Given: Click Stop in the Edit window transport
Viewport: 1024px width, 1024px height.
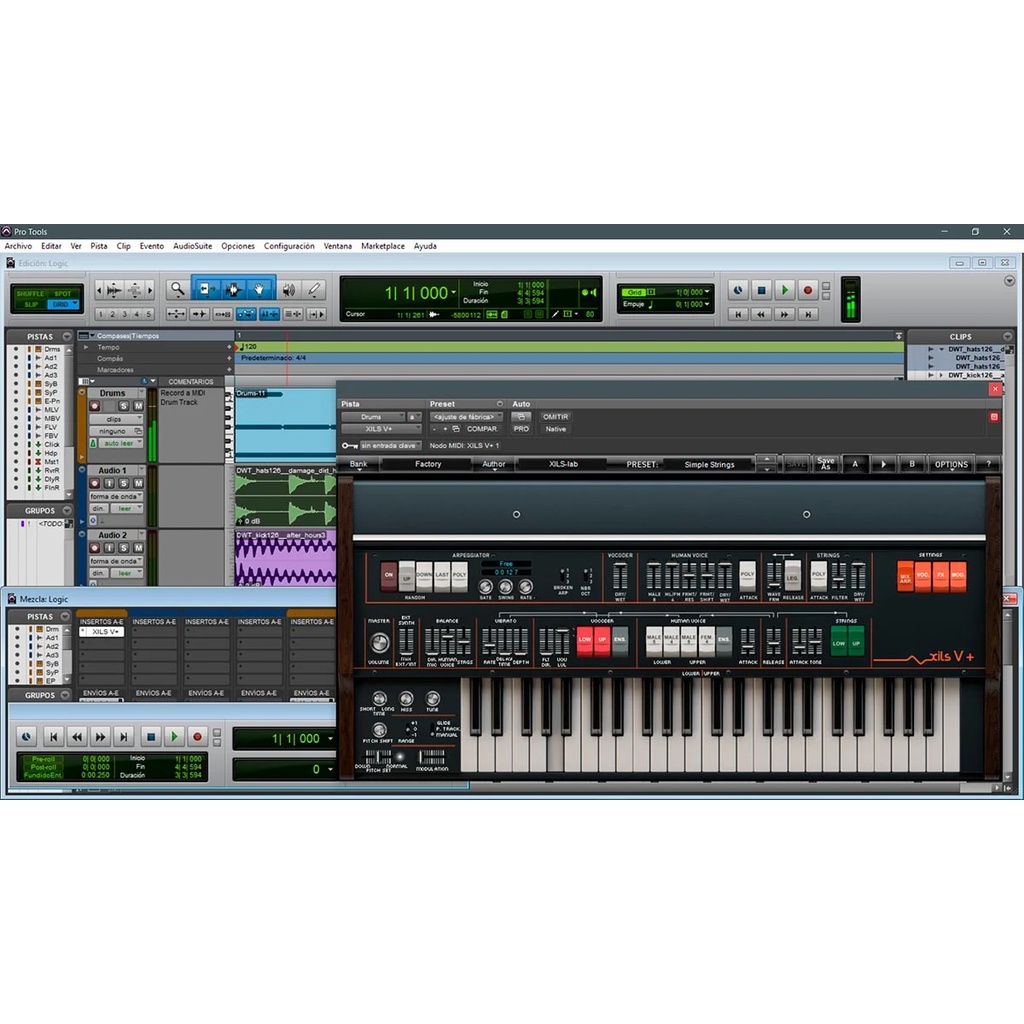Looking at the screenshot, I should point(761,290).
